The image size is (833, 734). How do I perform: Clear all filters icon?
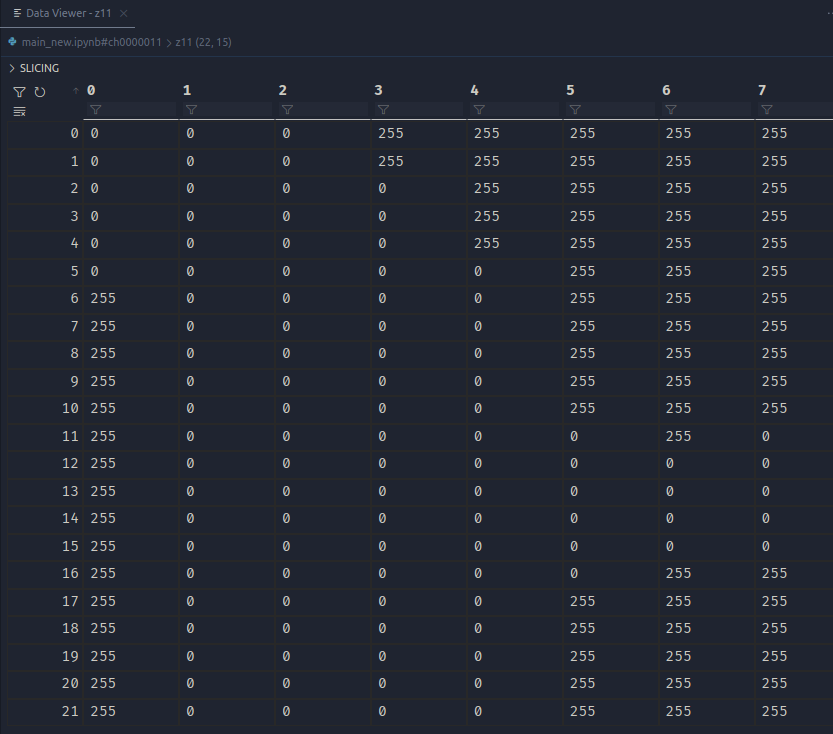(x=19, y=112)
